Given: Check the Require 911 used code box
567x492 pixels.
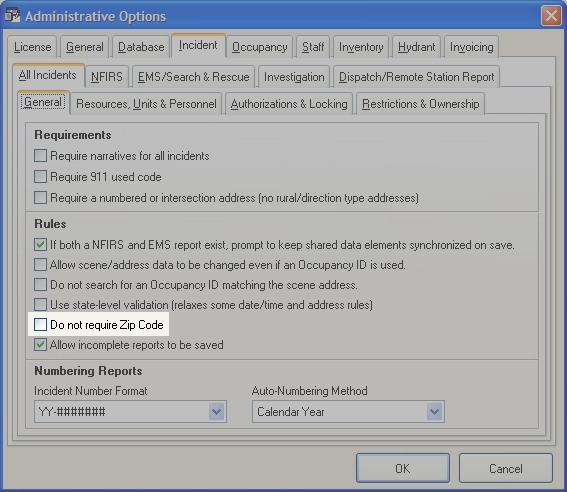Looking at the screenshot, I should [40, 177].
